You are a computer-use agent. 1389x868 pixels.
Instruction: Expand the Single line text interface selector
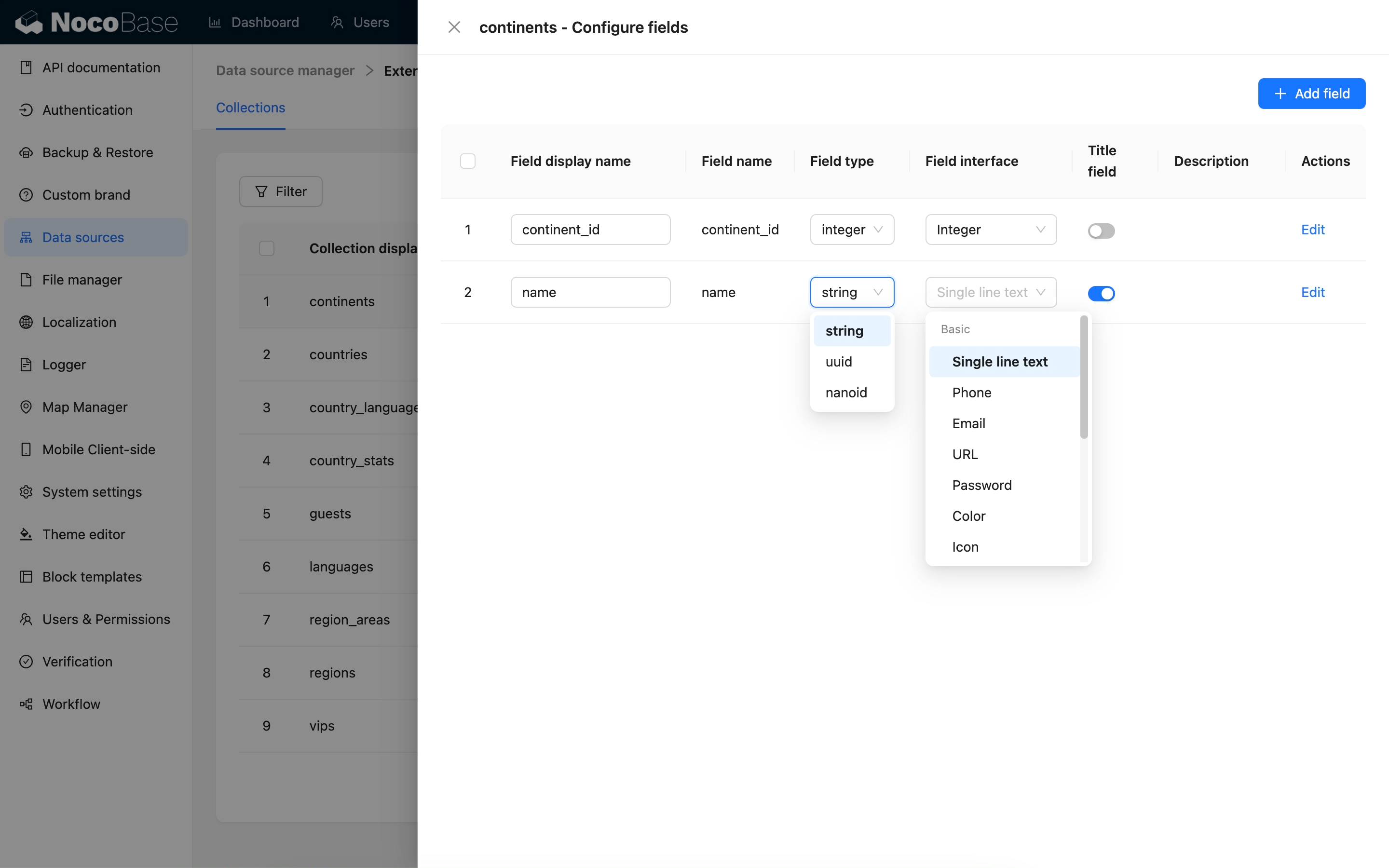990,292
